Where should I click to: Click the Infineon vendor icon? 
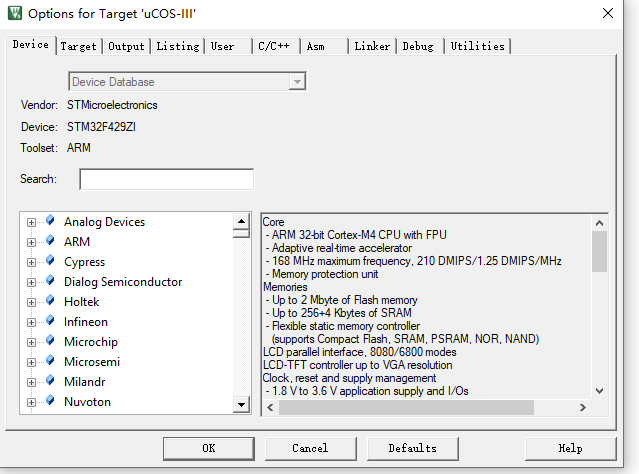point(50,322)
